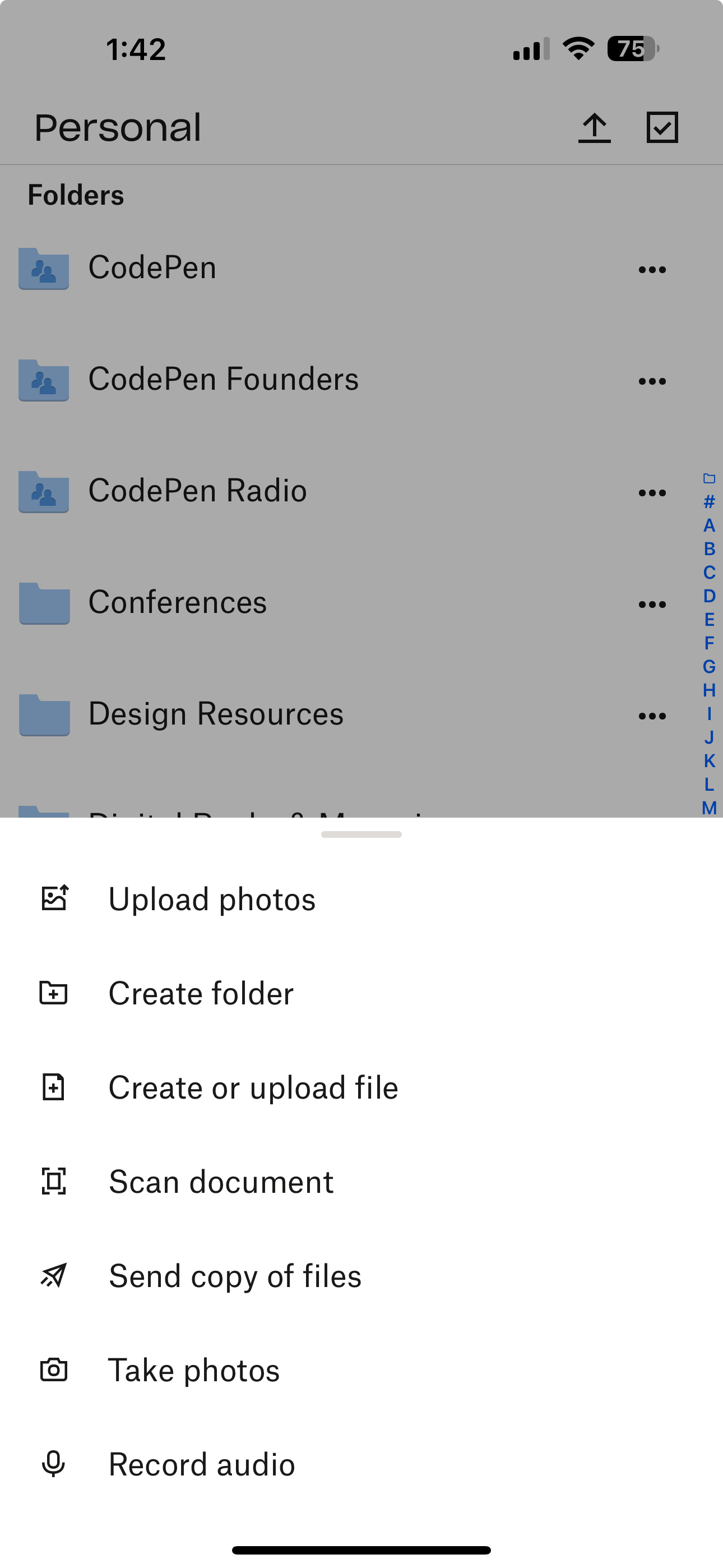
Task: Tap the Create folder plus icon
Action: pyautogui.click(x=54, y=993)
